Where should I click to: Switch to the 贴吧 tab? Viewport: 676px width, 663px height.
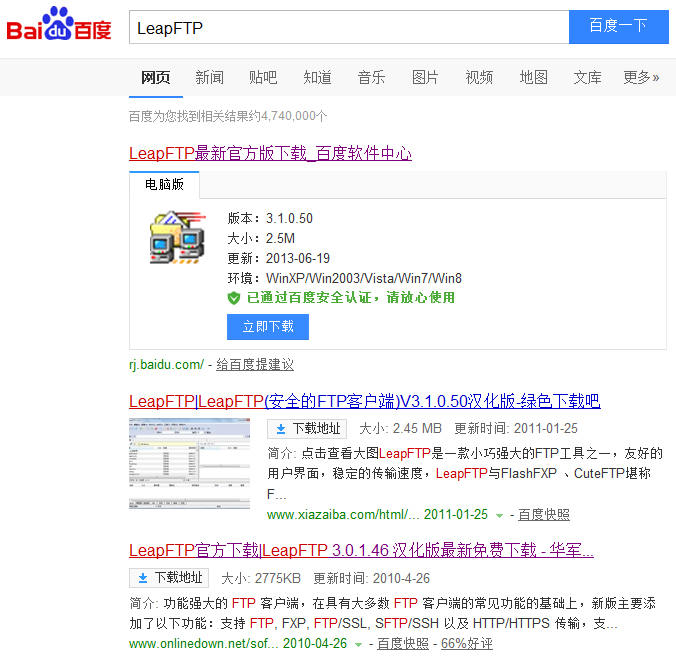[263, 78]
